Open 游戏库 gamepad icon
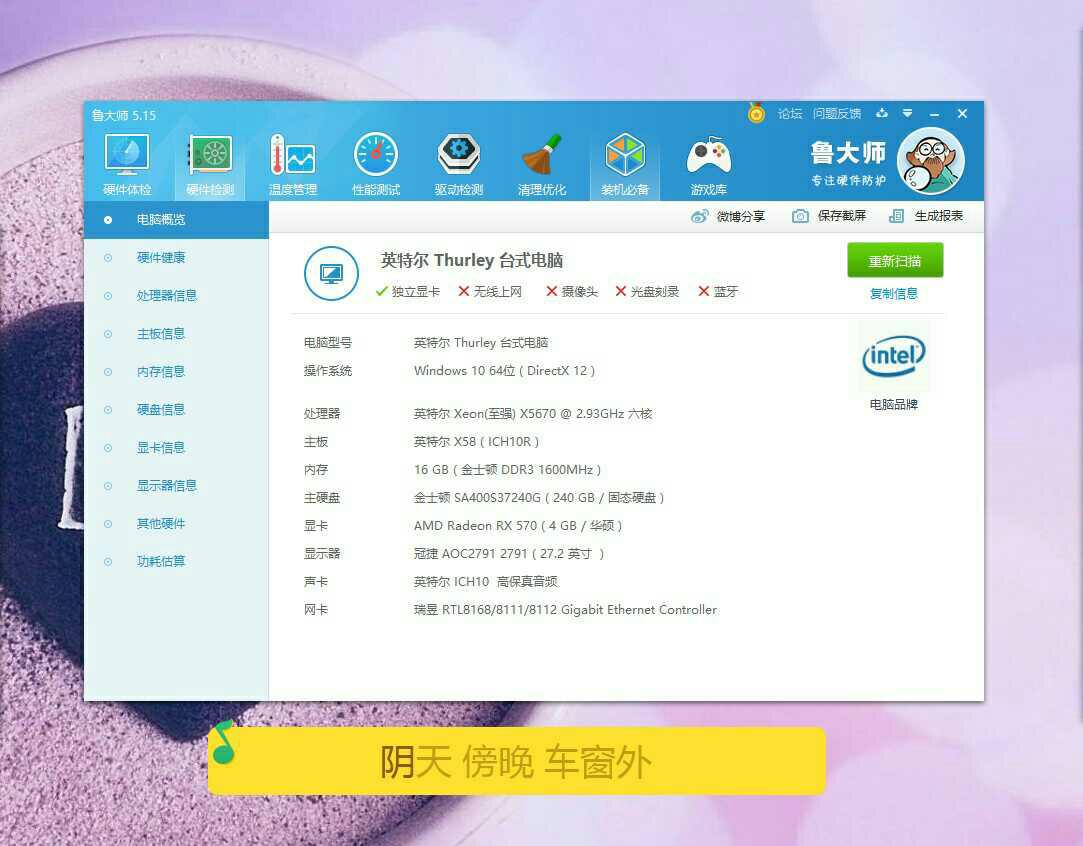The width and height of the screenshot is (1083, 846). click(708, 163)
